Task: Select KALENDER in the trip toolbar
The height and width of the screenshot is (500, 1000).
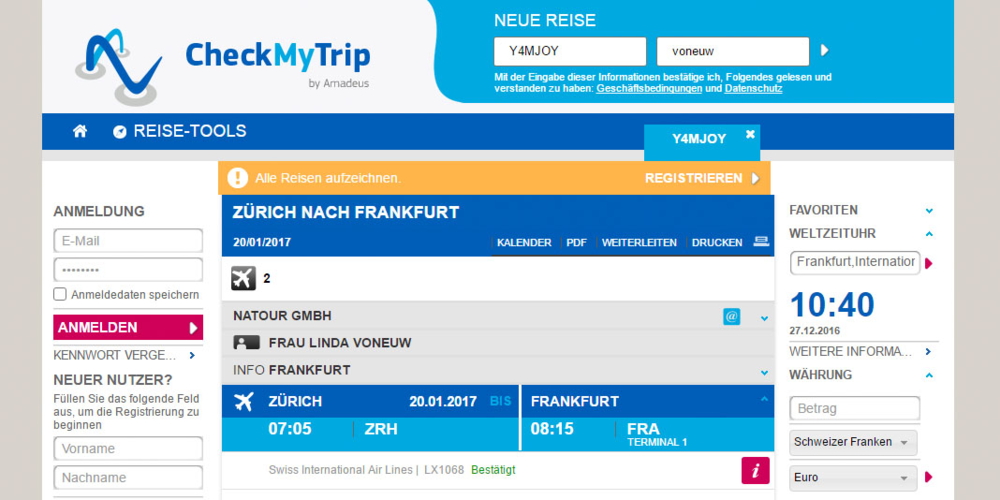Action: [524, 243]
